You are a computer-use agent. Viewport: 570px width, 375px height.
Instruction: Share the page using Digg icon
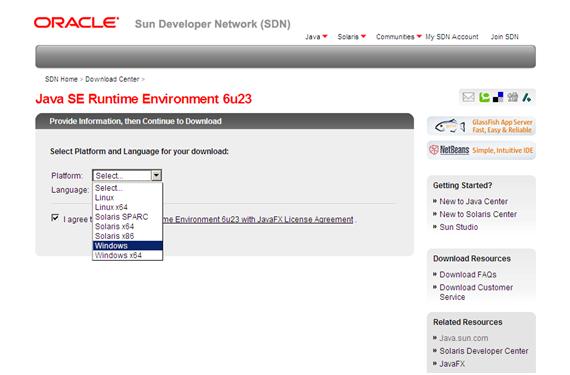(x=513, y=97)
